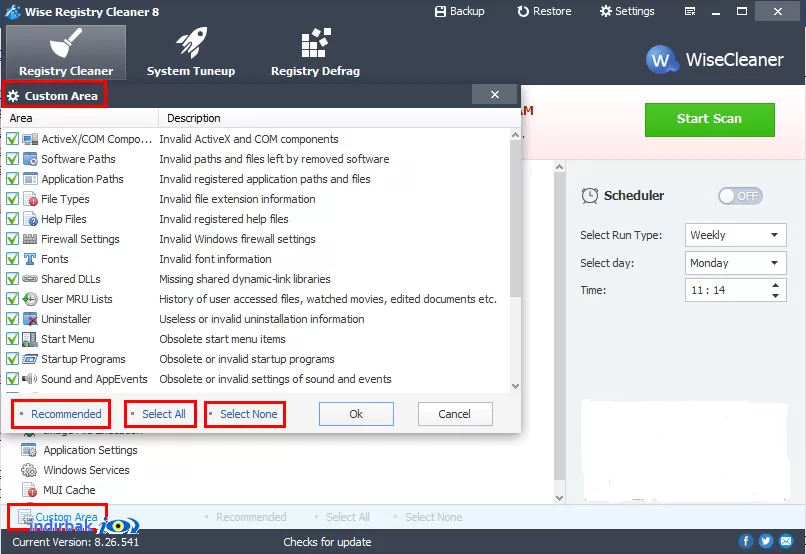Open the Select day dropdown

(x=736, y=263)
